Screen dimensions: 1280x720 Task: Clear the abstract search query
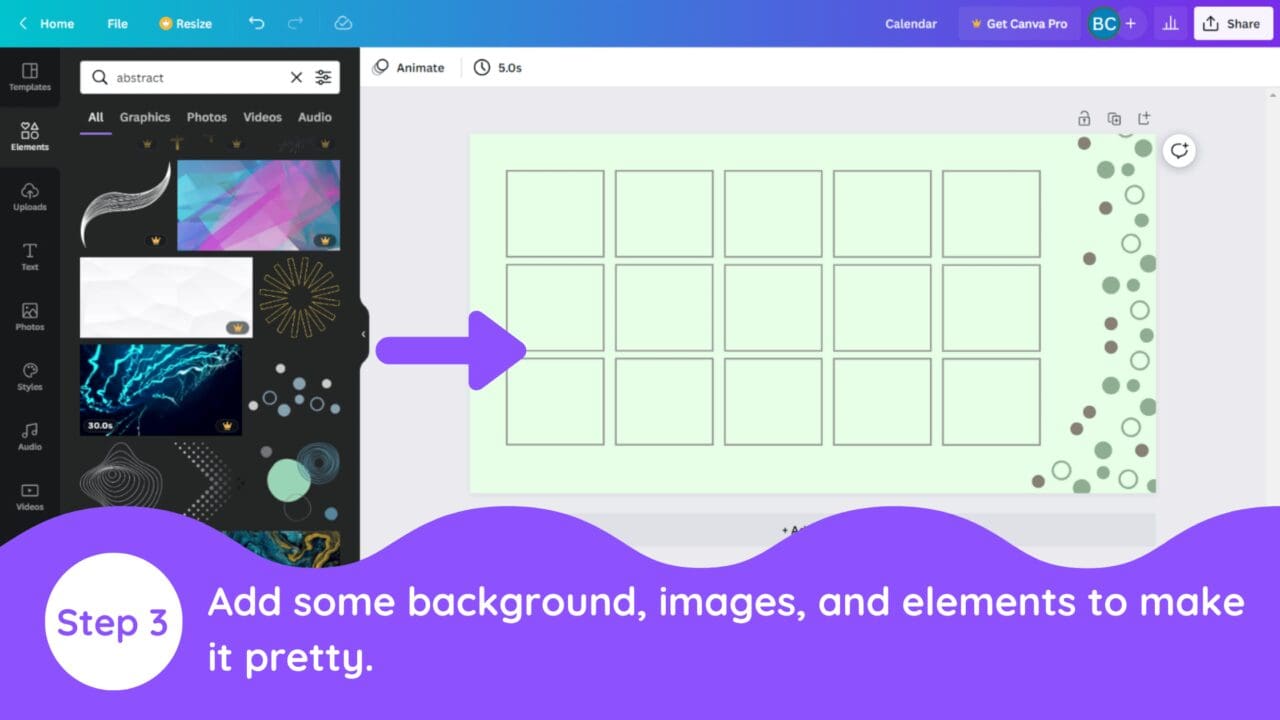(x=297, y=77)
